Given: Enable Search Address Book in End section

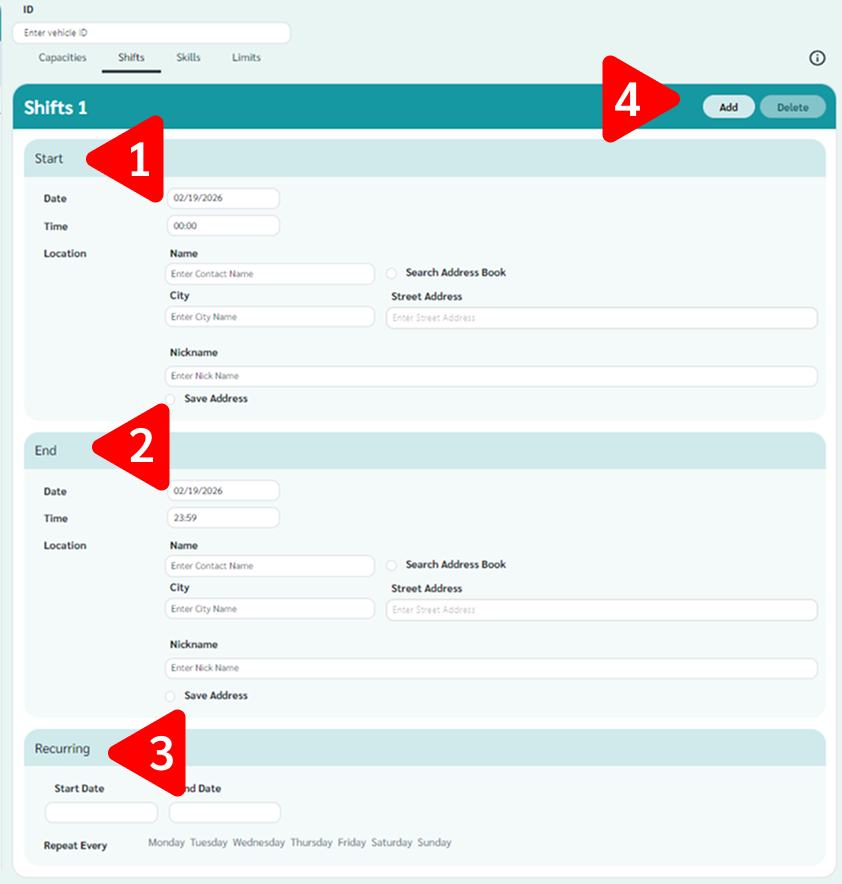Looking at the screenshot, I should (392, 565).
